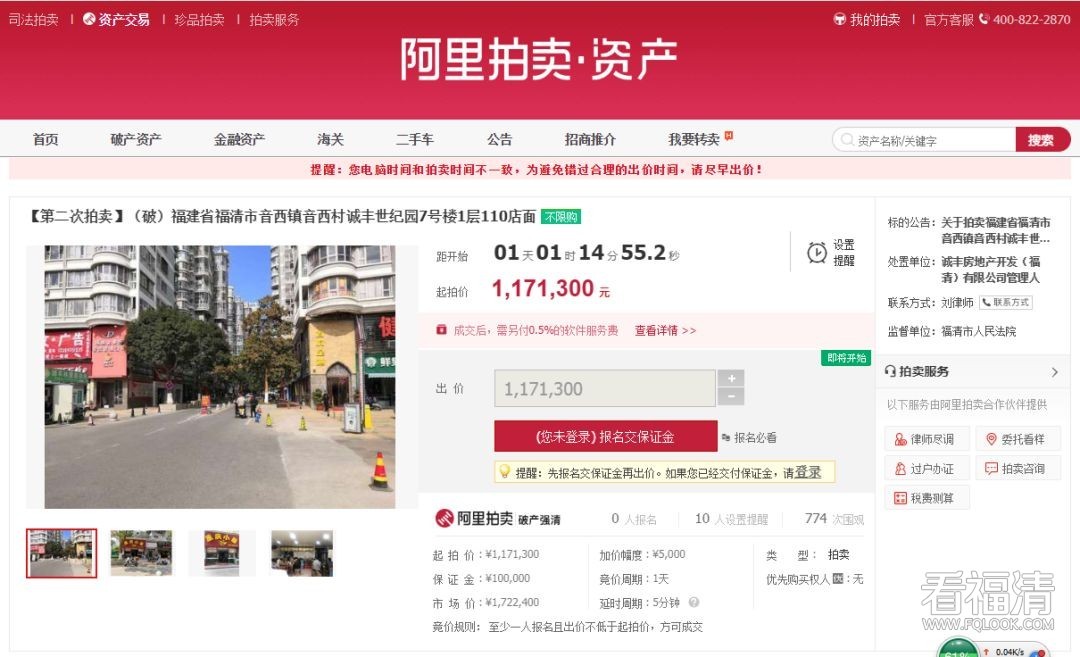Screen dimensions: 1080x657
Task: Click the 律师尽调 service icon
Action: [x=900, y=439]
